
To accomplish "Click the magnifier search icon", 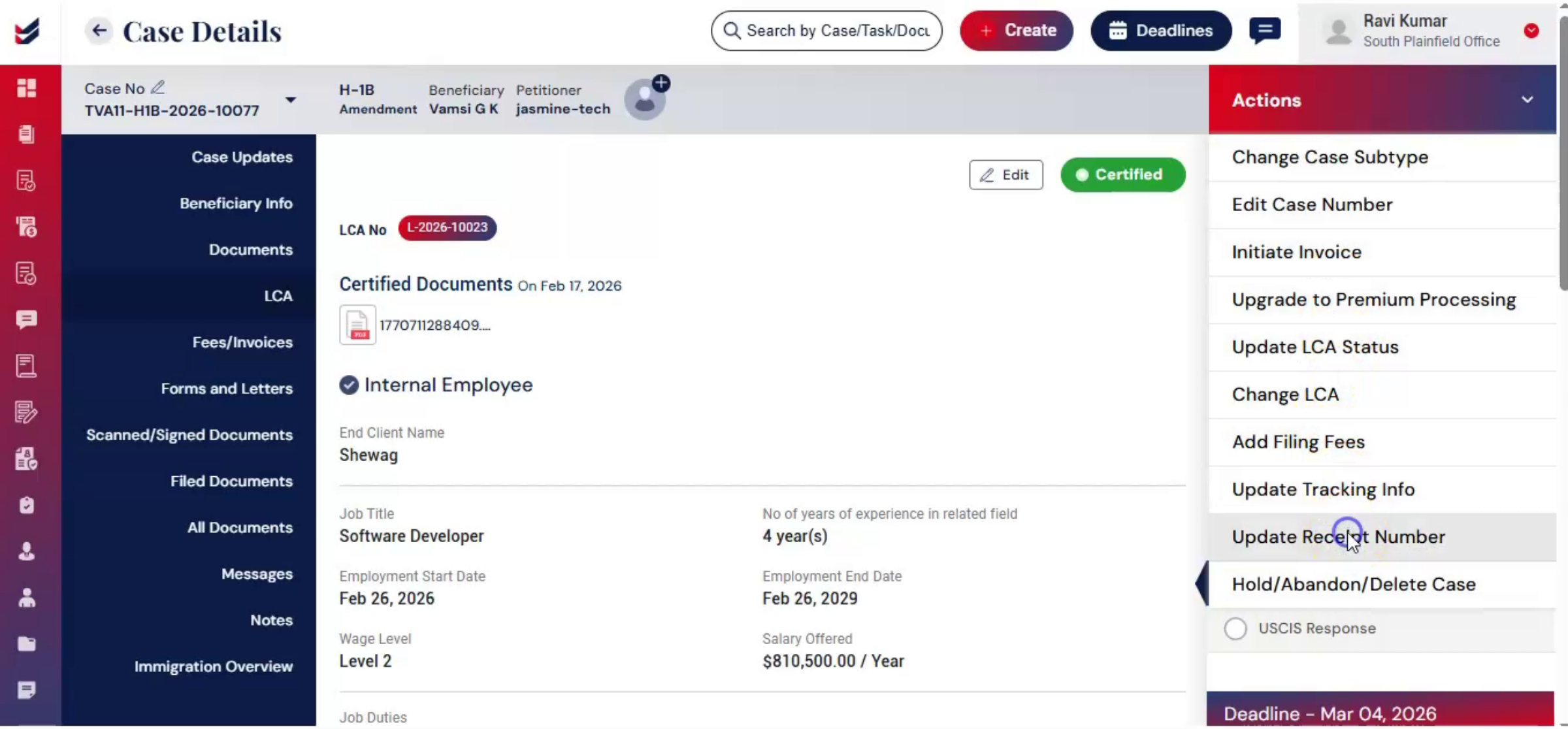I will click(732, 31).
